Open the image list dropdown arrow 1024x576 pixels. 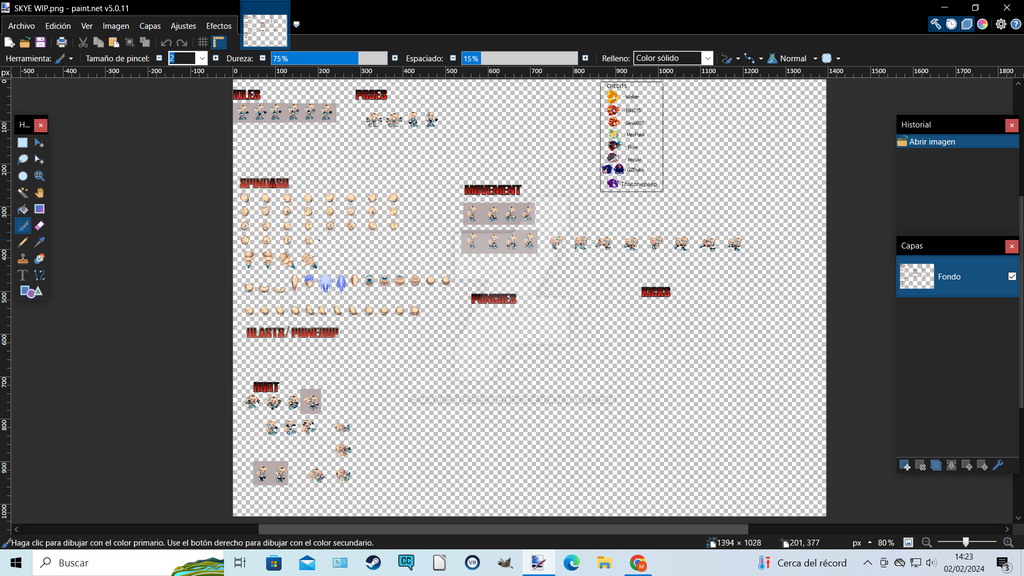coord(296,24)
